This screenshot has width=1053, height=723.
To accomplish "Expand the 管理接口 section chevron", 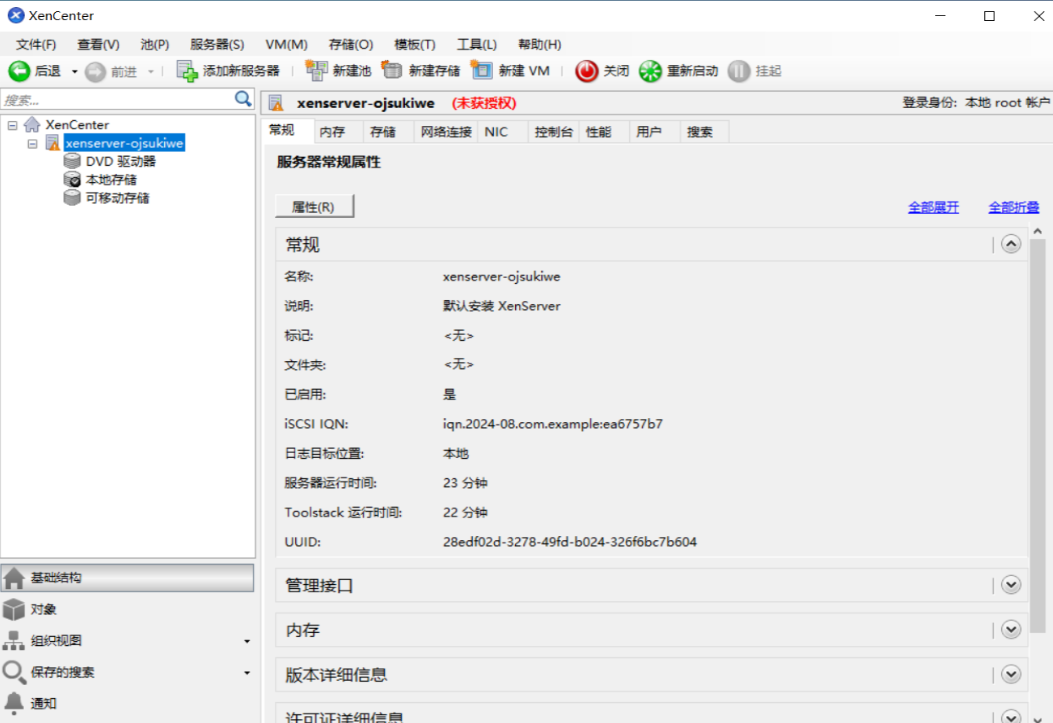I will point(1011,585).
